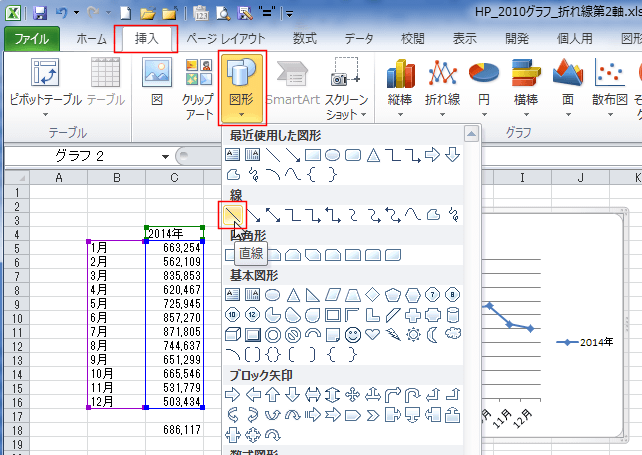642x455 pixels.
Task: Click the スクリーンショット button
Action: click(346, 87)
